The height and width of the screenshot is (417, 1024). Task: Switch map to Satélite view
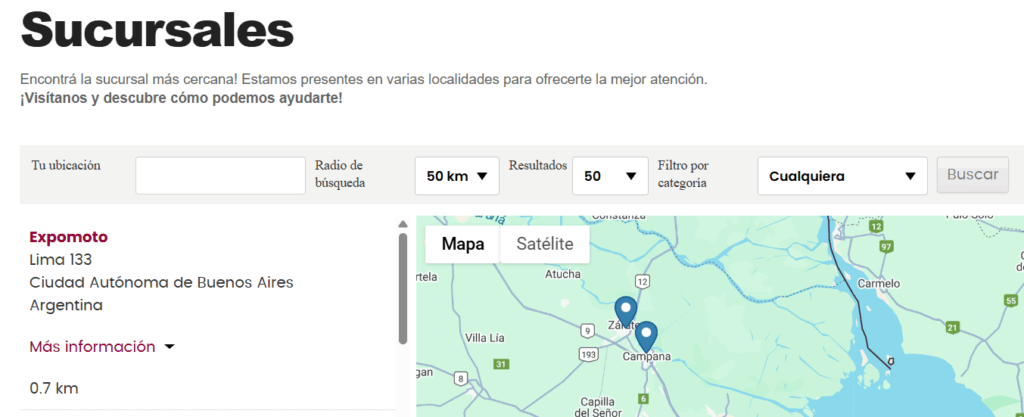545,244
